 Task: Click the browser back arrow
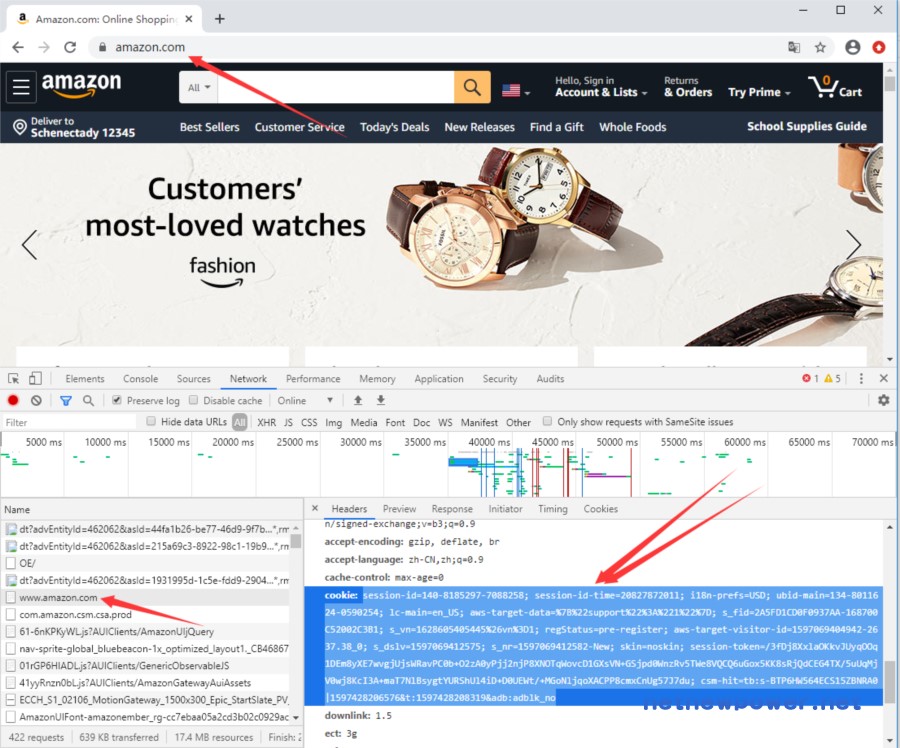tap(18, 47)
